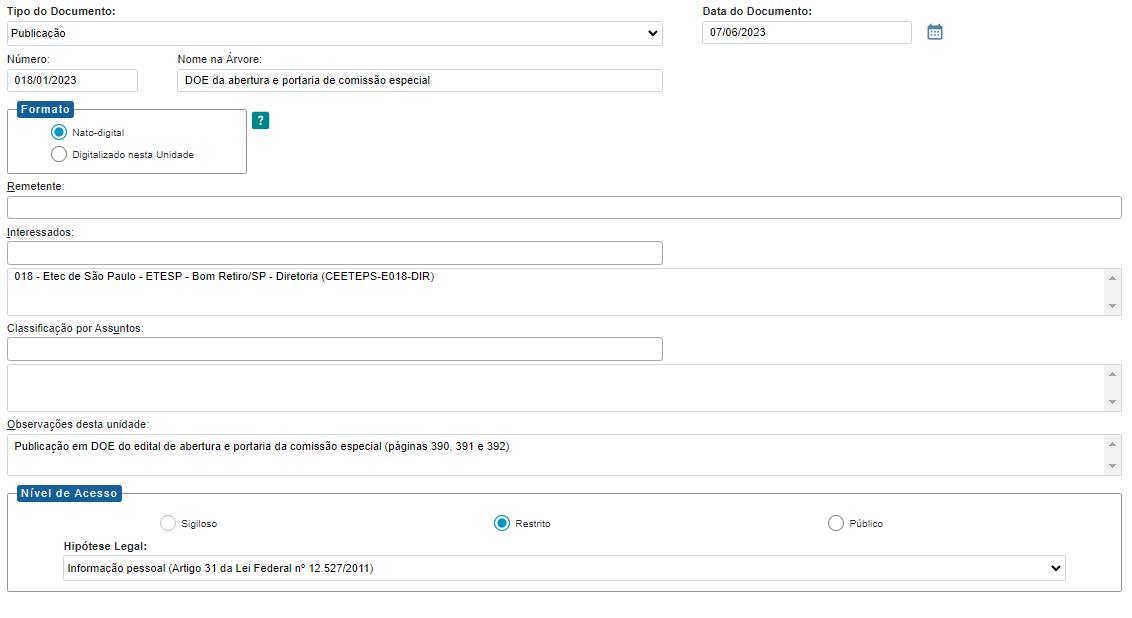Select the Etec de São Paulo interessado entry
The width and height of the screenshot is (1132, 618).
225,276
